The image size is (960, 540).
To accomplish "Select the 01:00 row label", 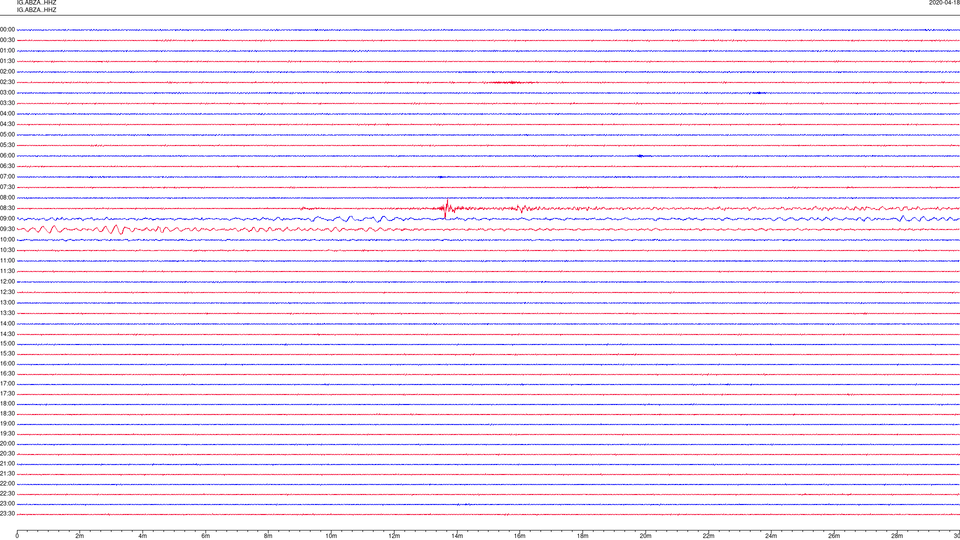I will 7,51.
